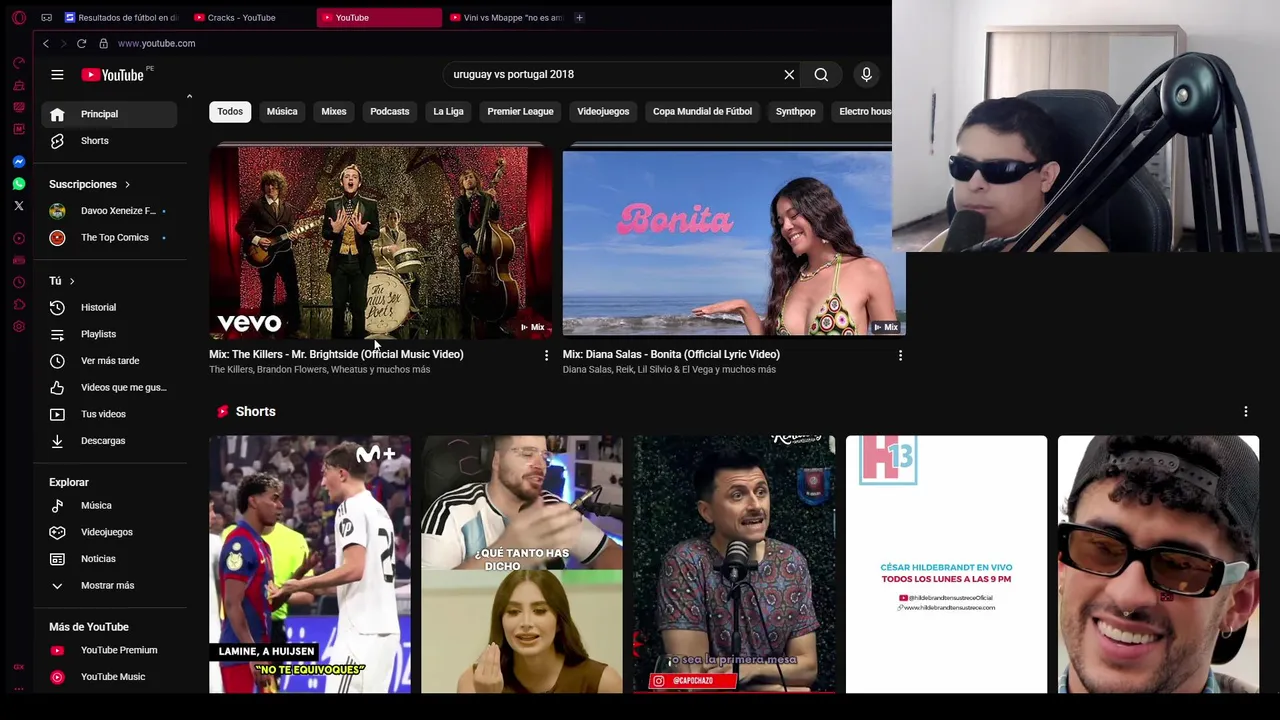Image resolution: width=1280 pixels, height=720 pixels.
Task: Open a new browser tab with plus
Action: click(x=579, y=18)
